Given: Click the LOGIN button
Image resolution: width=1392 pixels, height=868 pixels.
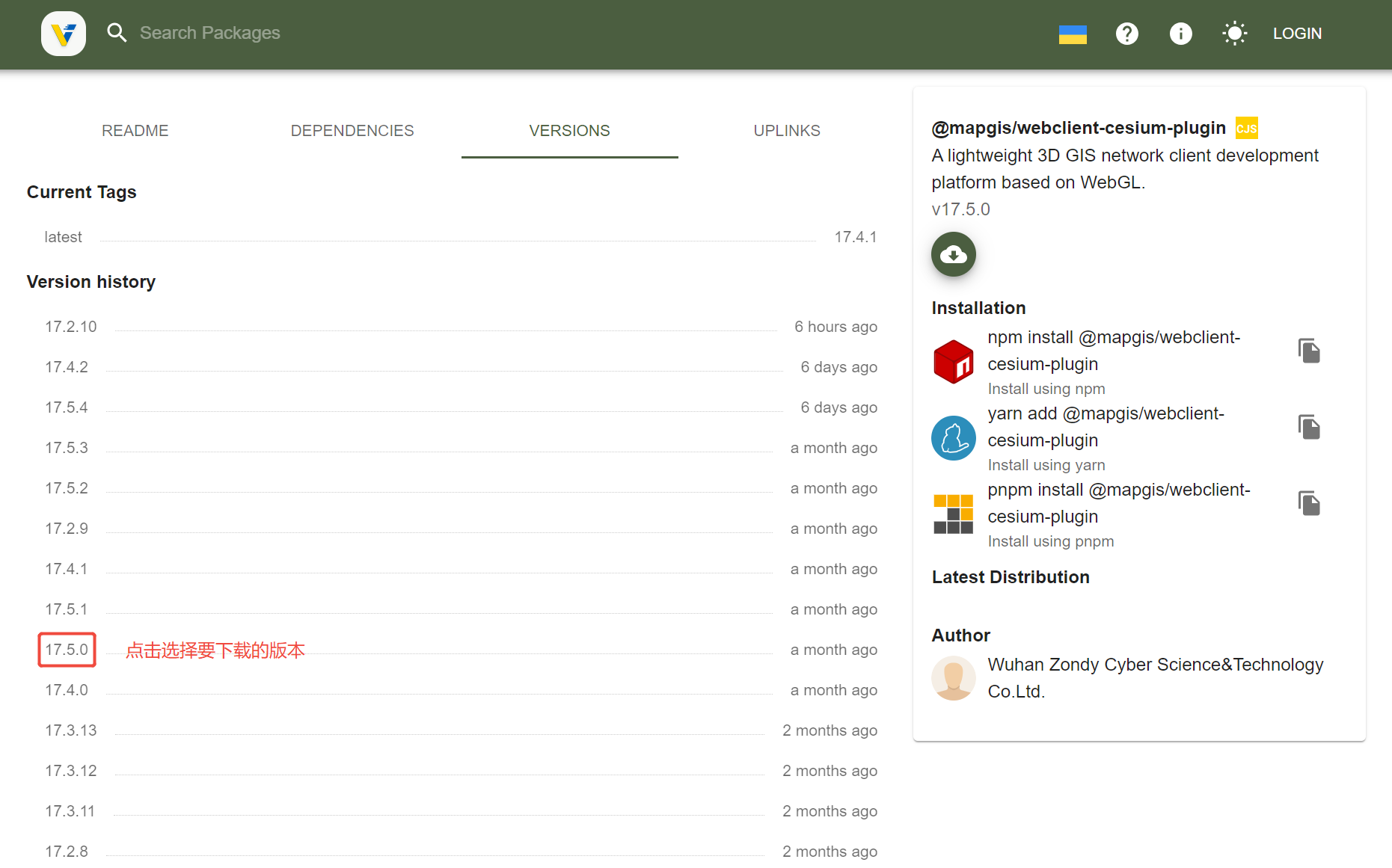Looking at the screenshot, I should pos(1298,34).
